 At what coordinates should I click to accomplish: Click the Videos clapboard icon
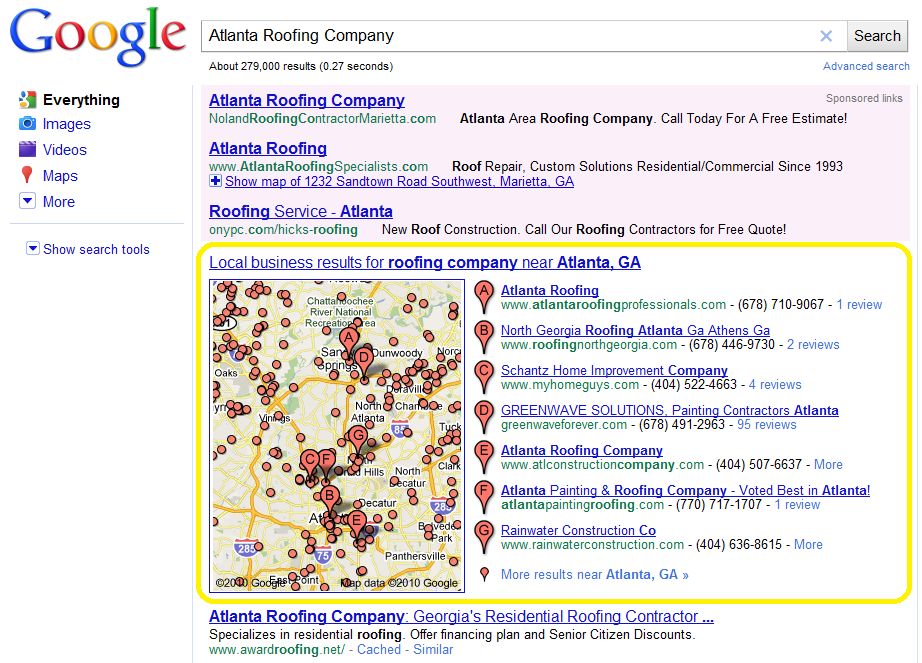[27, 149]
